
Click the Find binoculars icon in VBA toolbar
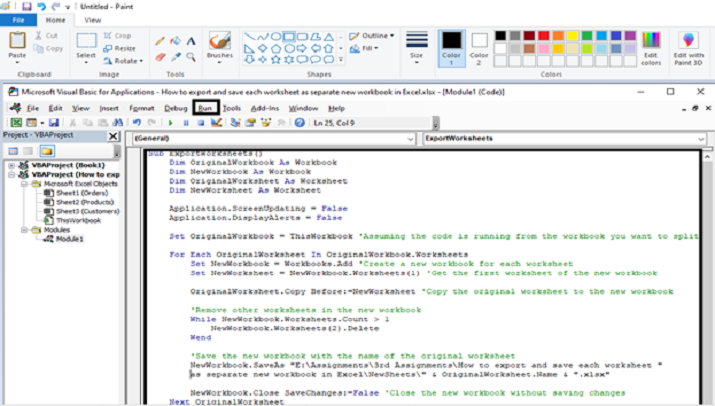118,123
